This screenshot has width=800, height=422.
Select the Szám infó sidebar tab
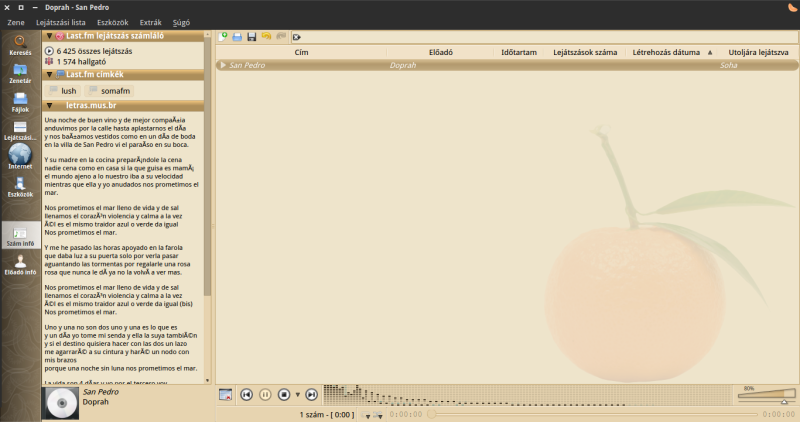click(20, 236)
